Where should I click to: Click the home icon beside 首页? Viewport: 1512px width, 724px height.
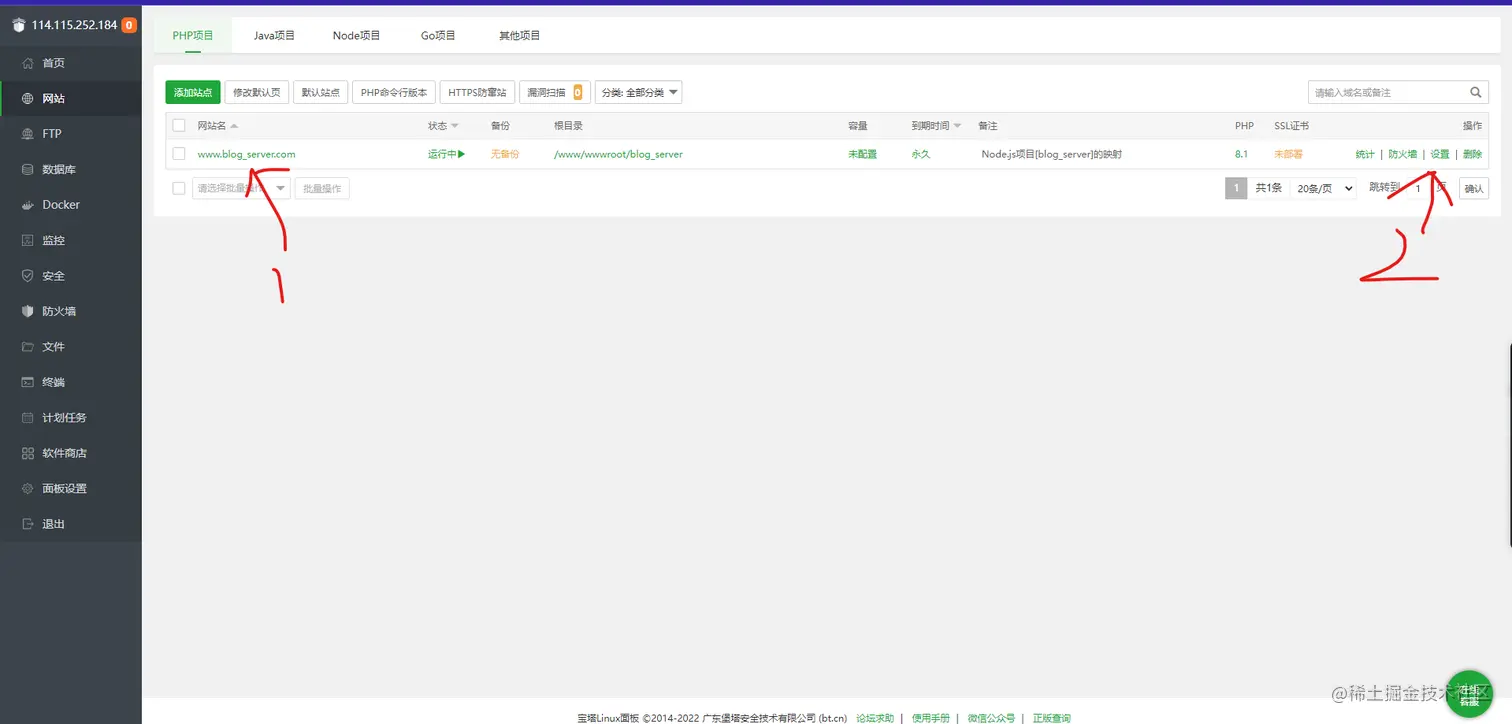pos(28,63)
